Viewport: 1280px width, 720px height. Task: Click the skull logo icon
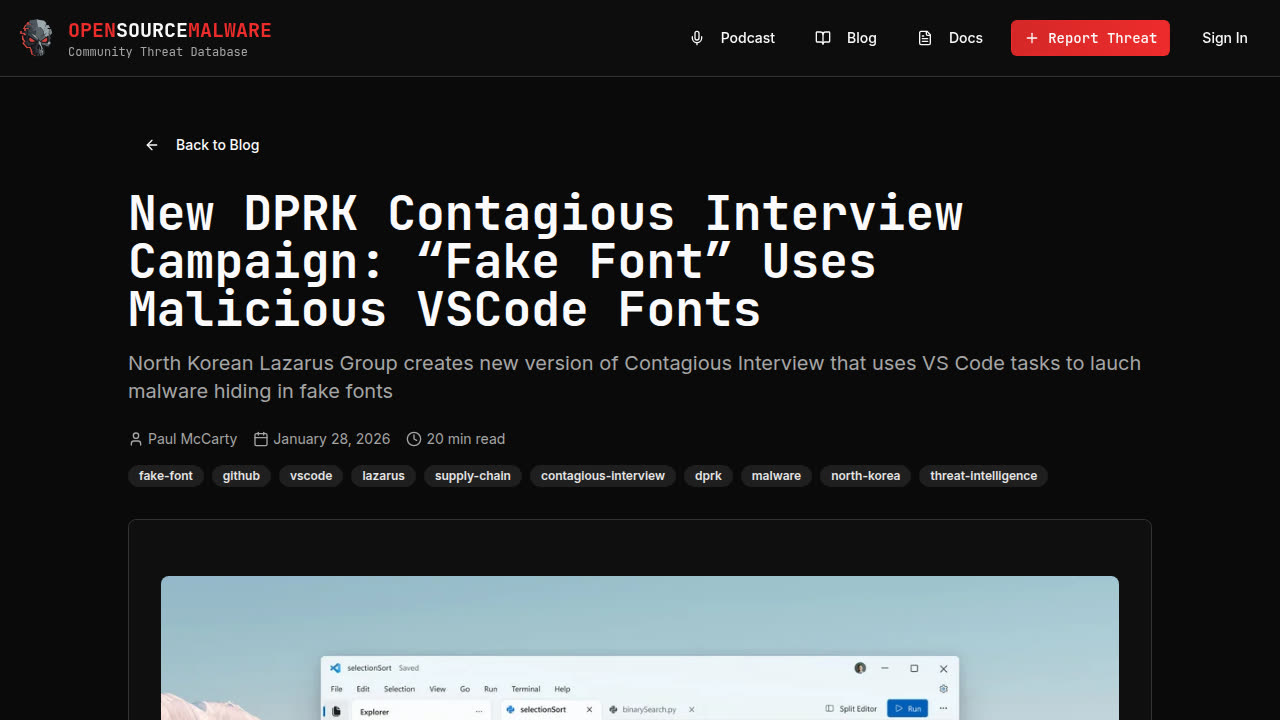36,38
